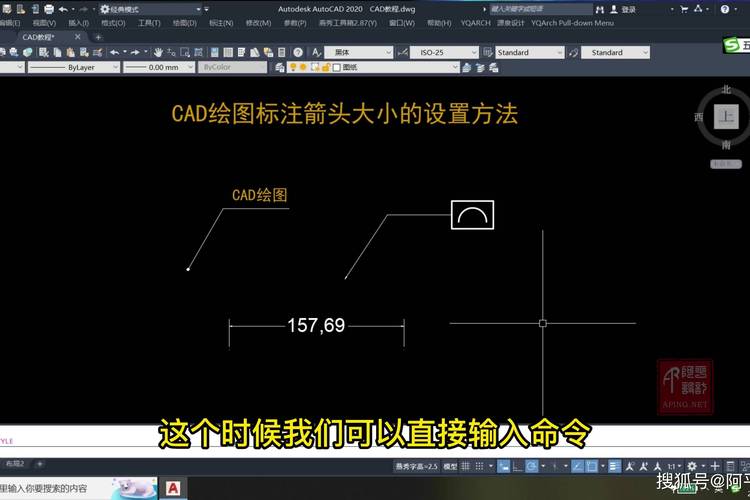The image size is (750, 500).
Task: Click the Layer States Manager icon
Action: coord(494,67)
